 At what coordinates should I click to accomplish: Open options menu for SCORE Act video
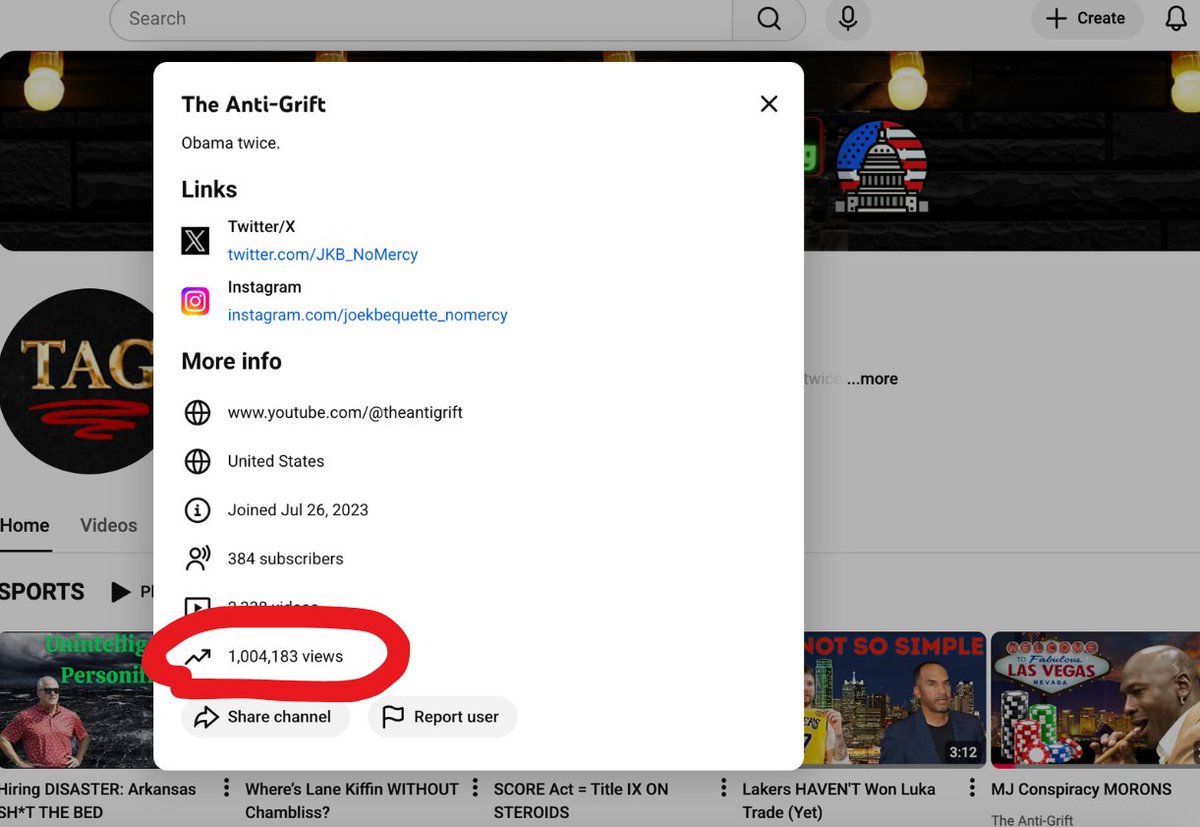(x=723, y=788)
